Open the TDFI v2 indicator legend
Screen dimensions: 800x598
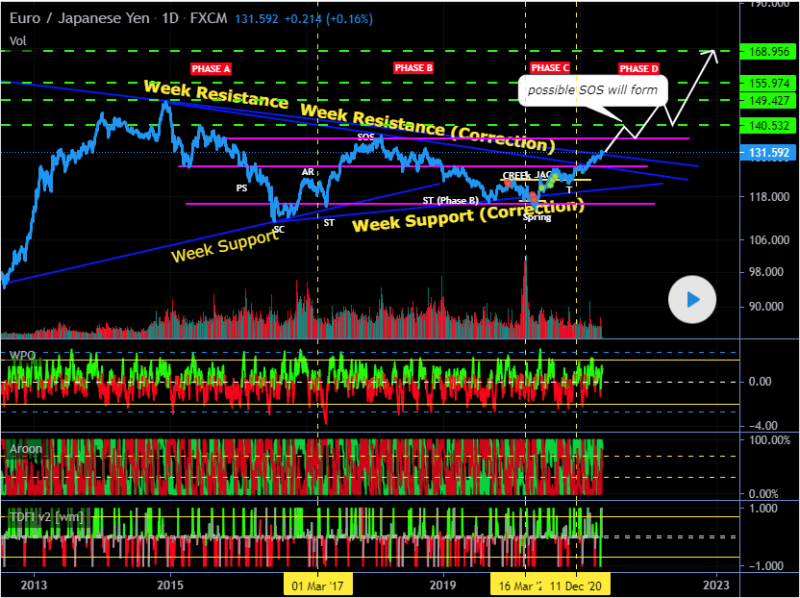click(44, 515)
